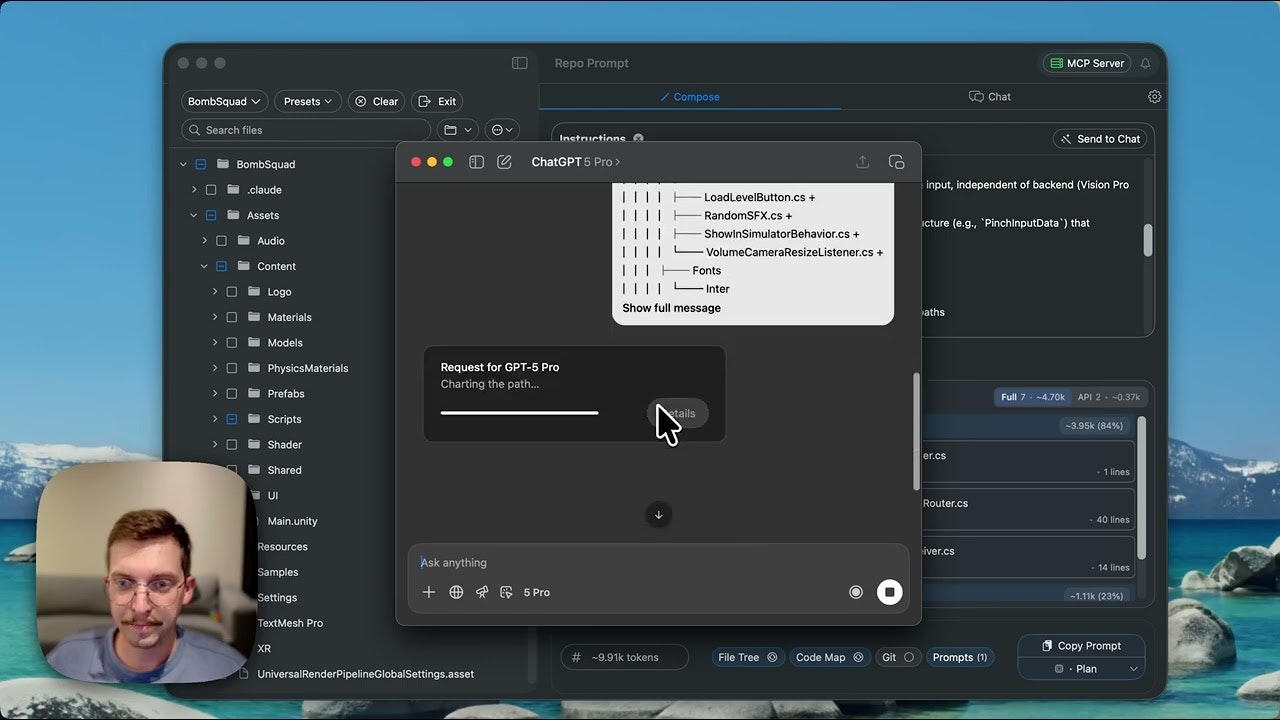Check the Scripts folder checkbox
This screenshot has height=720, width=1280.
tap(231, 419)
